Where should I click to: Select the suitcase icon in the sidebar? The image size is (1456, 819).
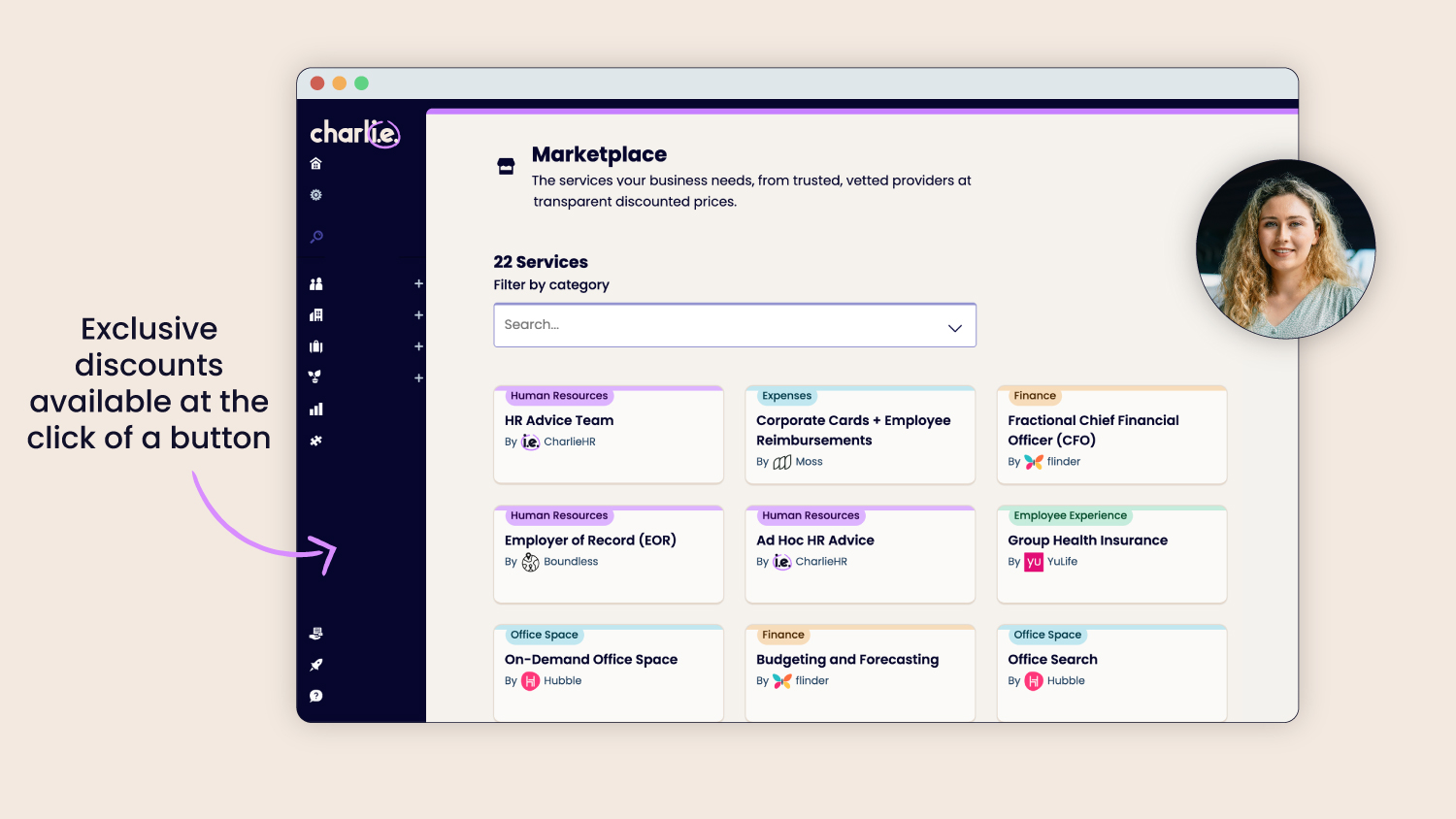point(315,346)
